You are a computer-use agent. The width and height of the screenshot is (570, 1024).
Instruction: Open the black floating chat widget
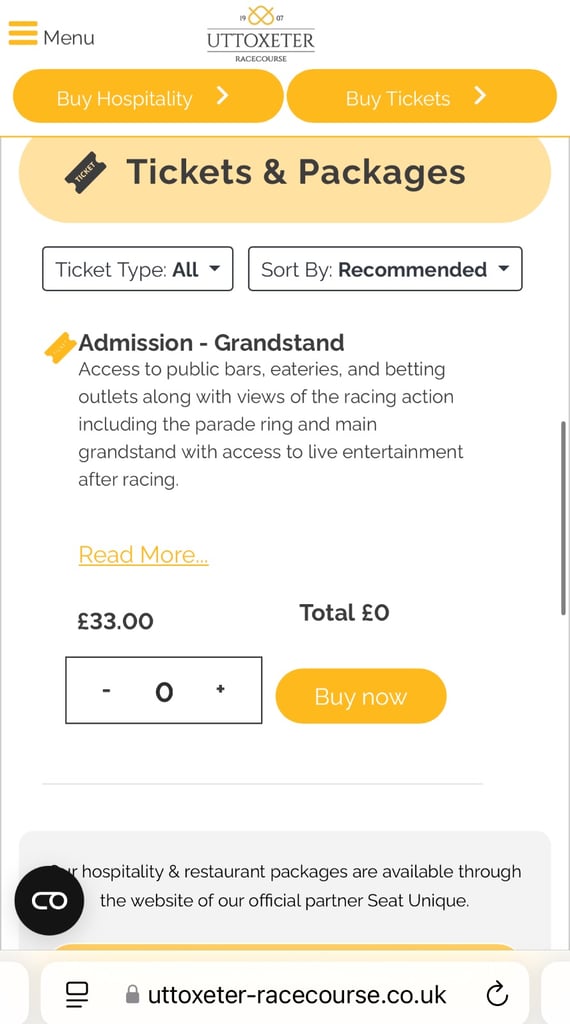click(49, 901)
